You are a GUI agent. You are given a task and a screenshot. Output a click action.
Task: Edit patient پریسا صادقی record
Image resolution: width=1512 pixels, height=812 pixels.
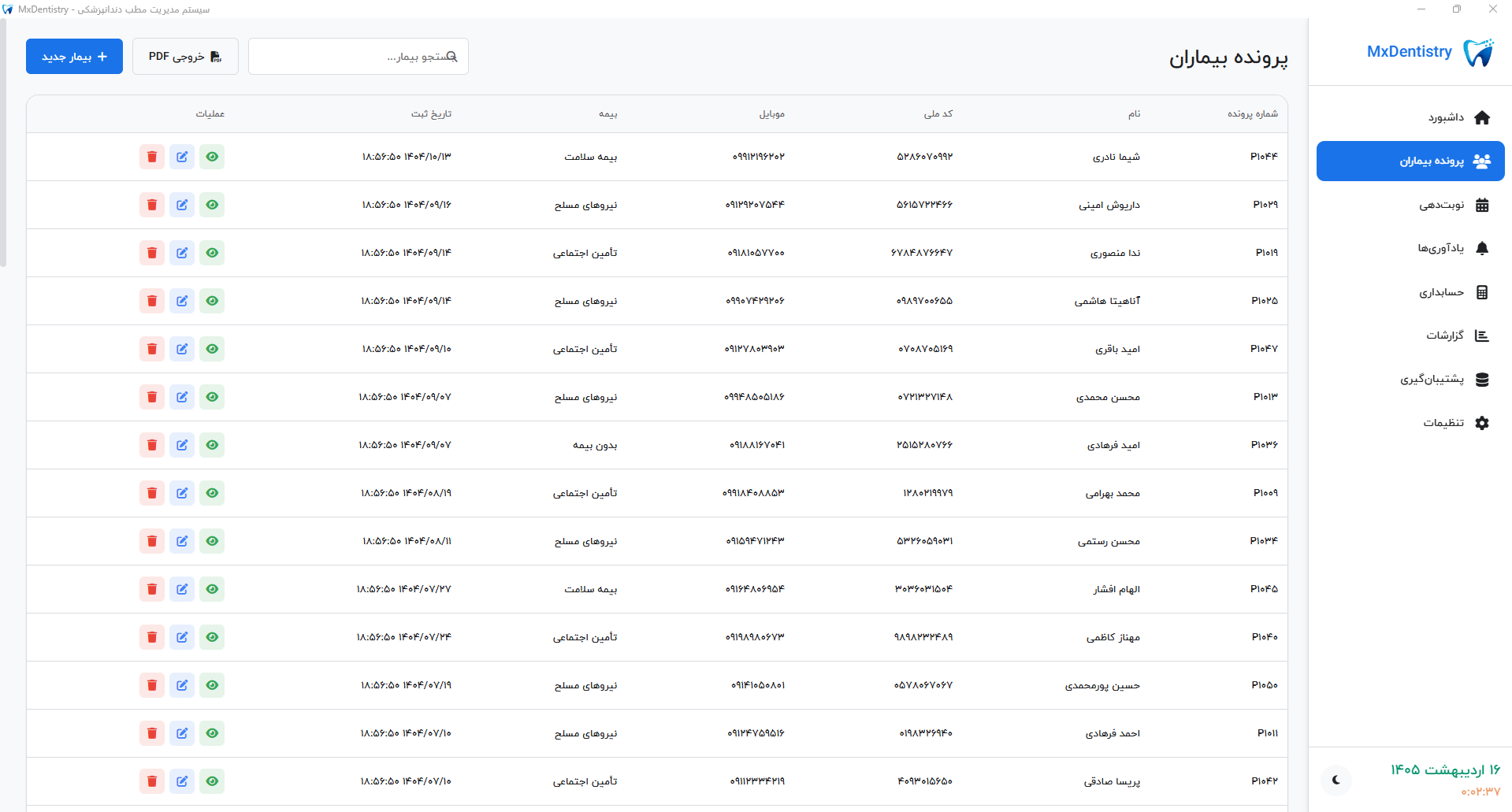182,781
